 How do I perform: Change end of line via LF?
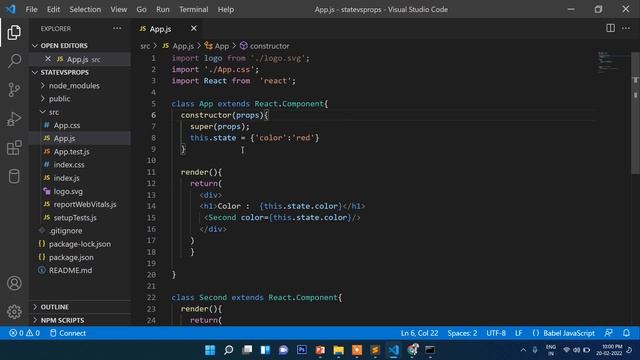(x=518, y=333)
